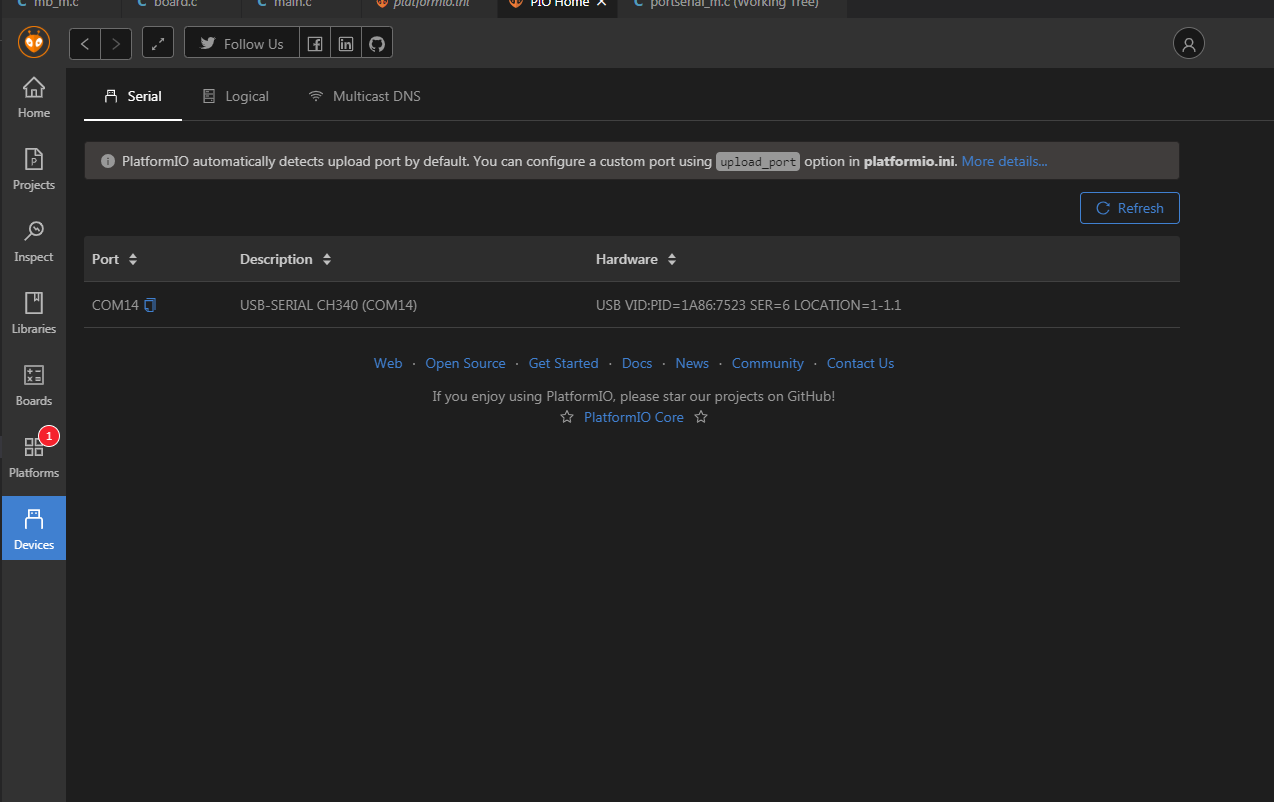Open PlatformIO's LinkedIn page
This screenshot has height=802, width=1274.
(x=345, y=43)
